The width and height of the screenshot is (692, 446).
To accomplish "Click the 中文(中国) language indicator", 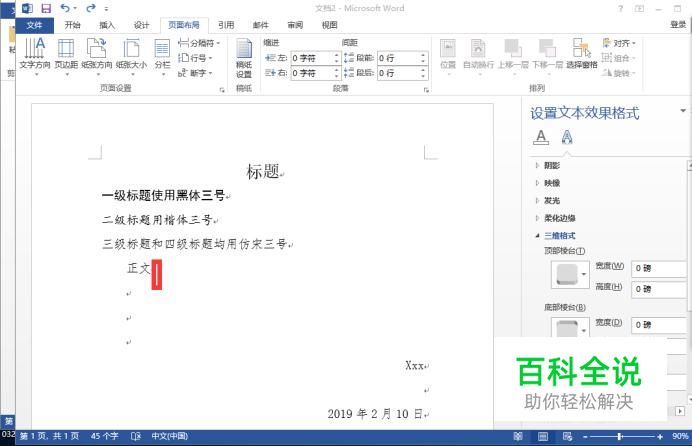I will 170,436.
